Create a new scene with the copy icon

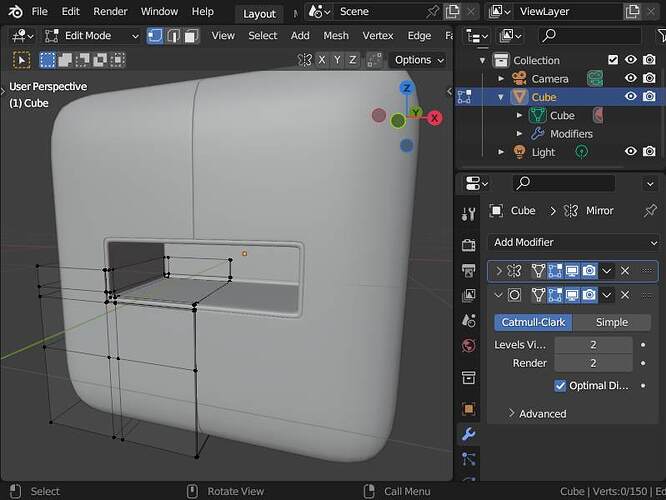click(452, 12)
